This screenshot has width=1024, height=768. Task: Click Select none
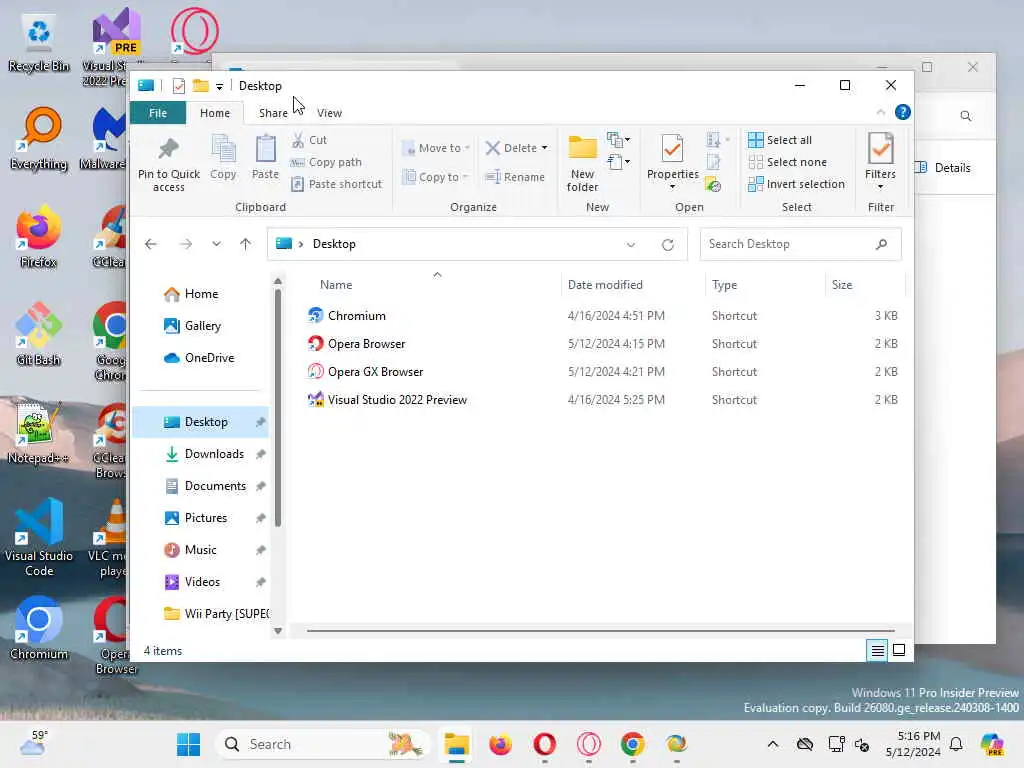(x=788, y=162)
